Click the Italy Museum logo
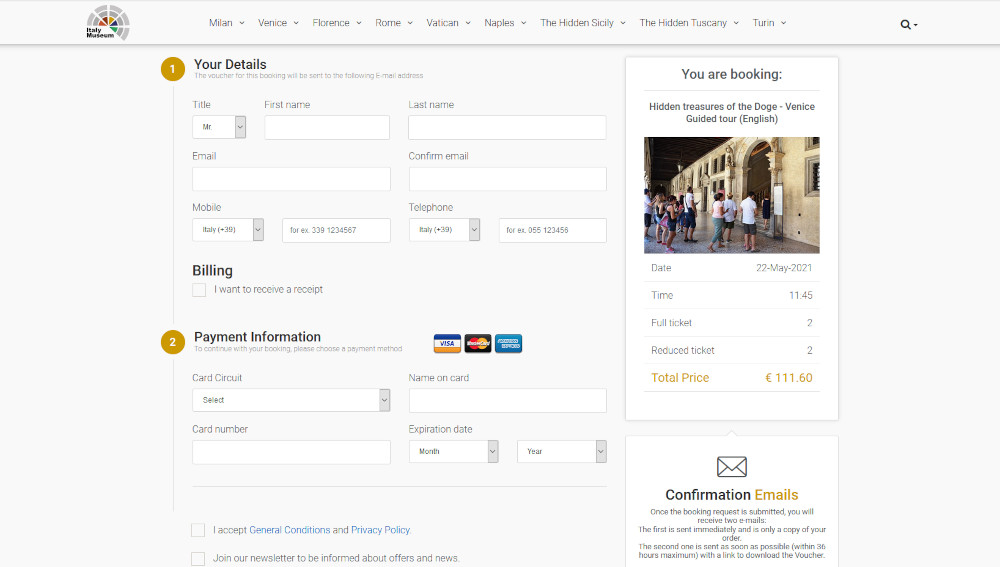Image resolution: width=1000 pixels, height=567 pixels. point(108,23)
